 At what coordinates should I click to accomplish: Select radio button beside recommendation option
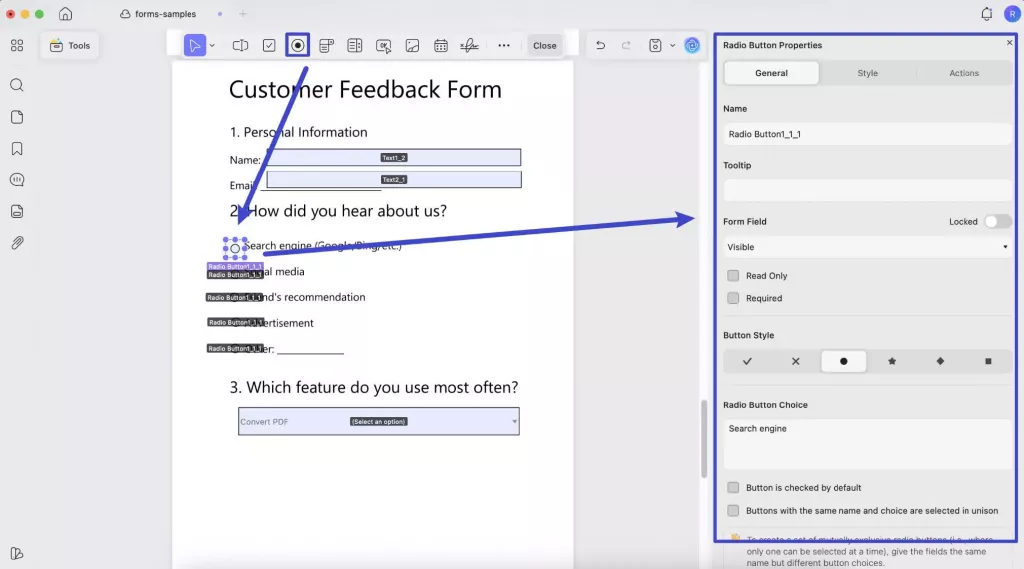234,297
